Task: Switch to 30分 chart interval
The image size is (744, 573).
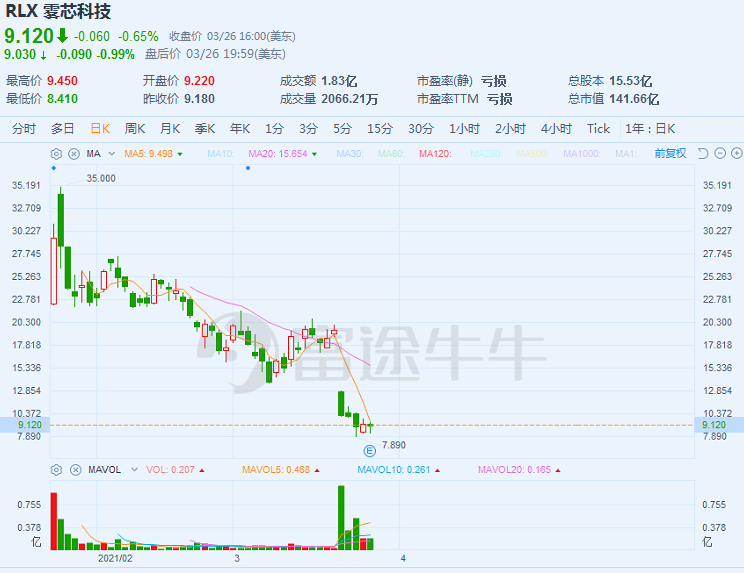Action: pos(421,129)
